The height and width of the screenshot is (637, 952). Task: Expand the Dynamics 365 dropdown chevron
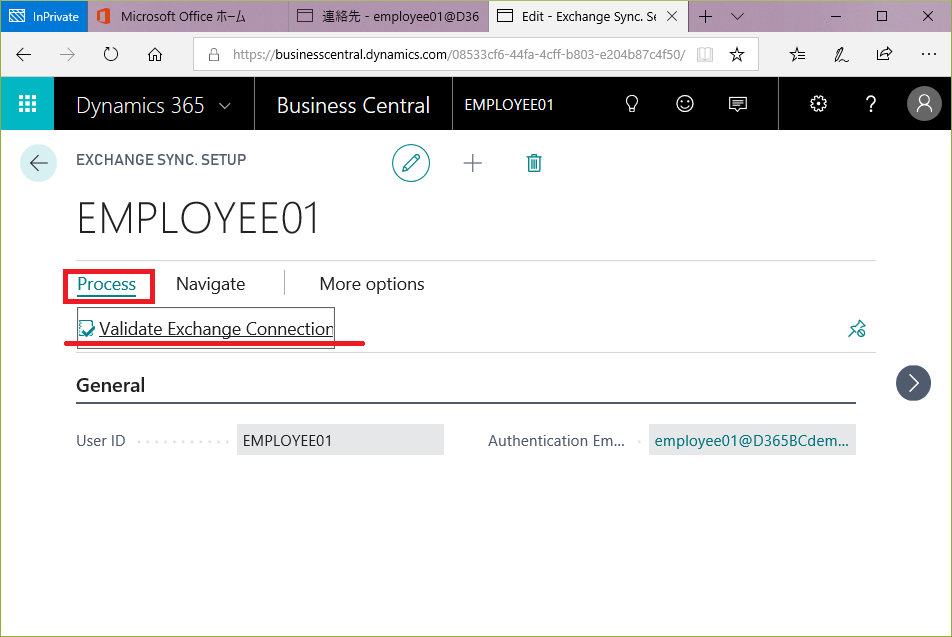coord(225,106)
